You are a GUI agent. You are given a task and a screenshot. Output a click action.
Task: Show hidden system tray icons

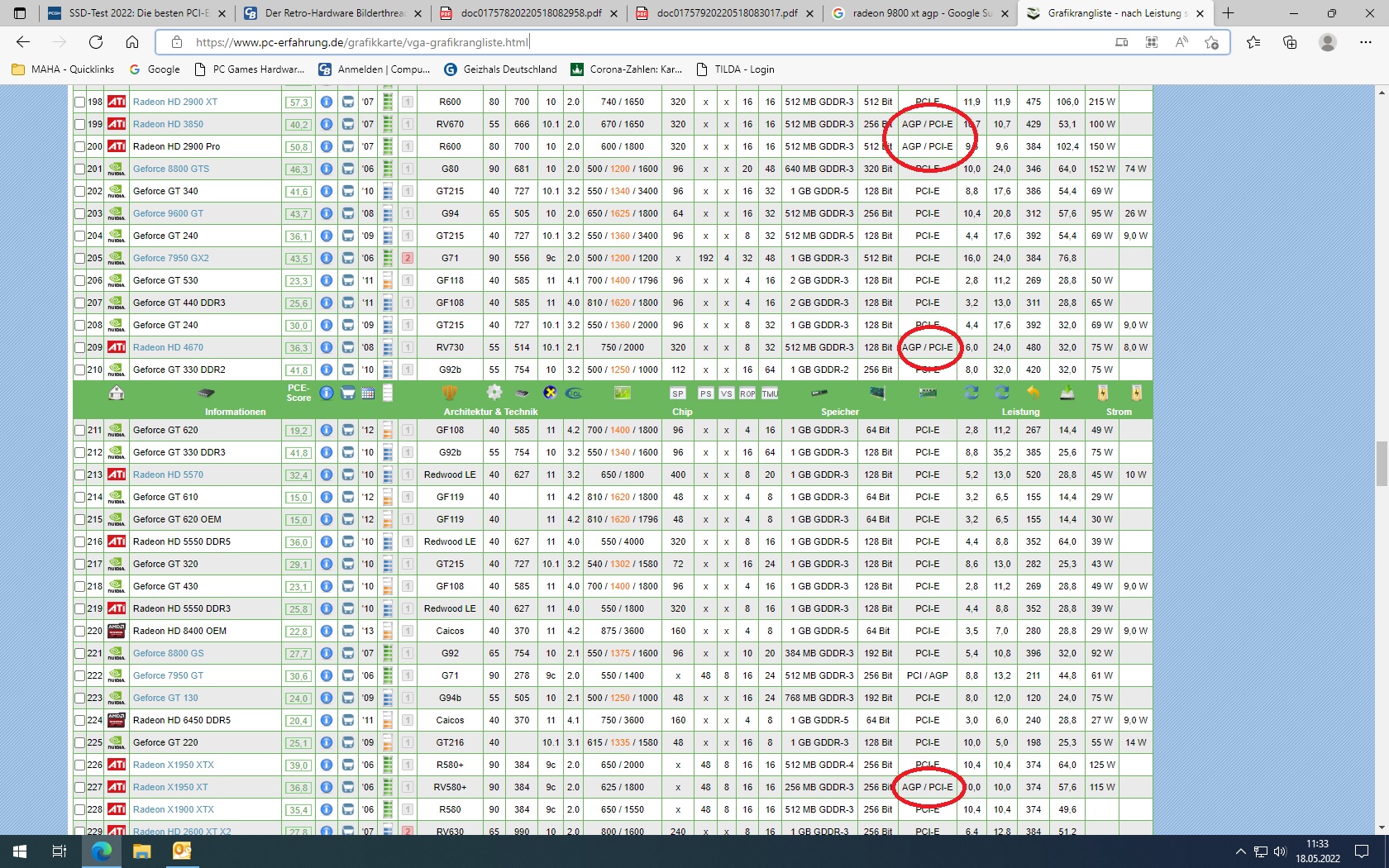[1240, 851]
